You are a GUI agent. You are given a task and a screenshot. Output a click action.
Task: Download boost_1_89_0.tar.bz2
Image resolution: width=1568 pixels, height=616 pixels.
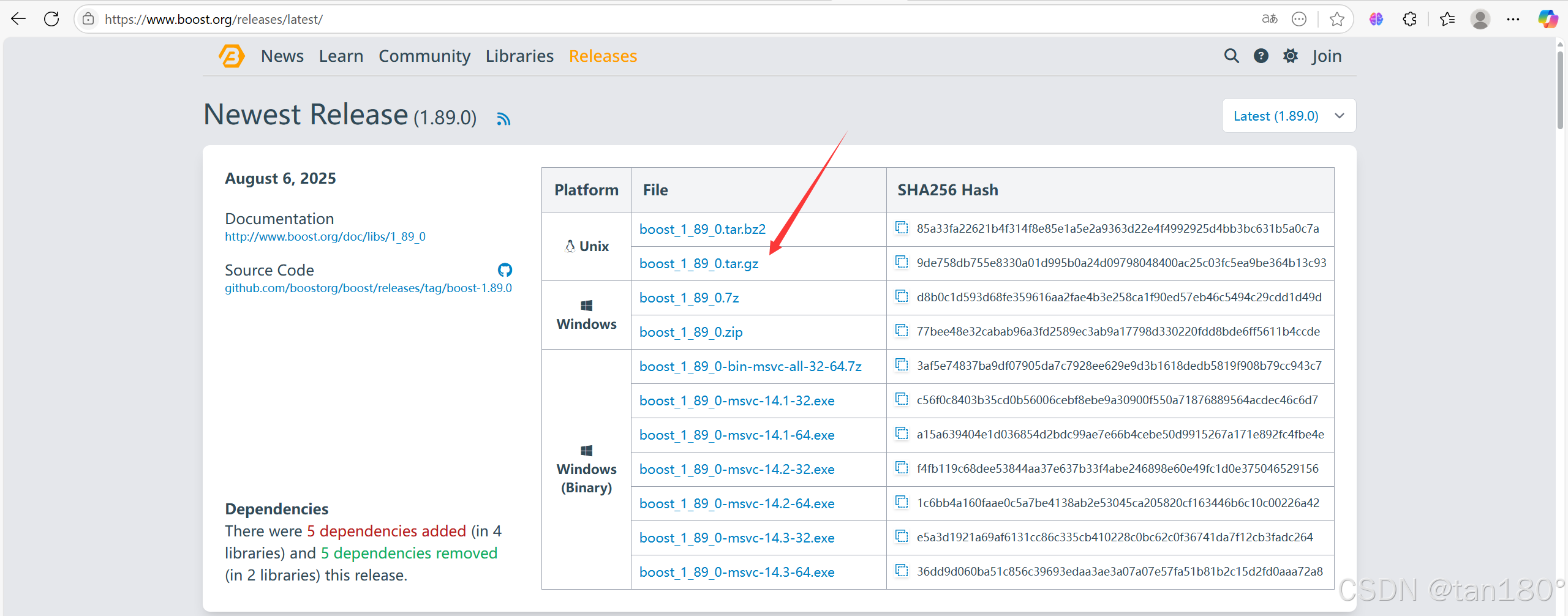pos(703,229)
